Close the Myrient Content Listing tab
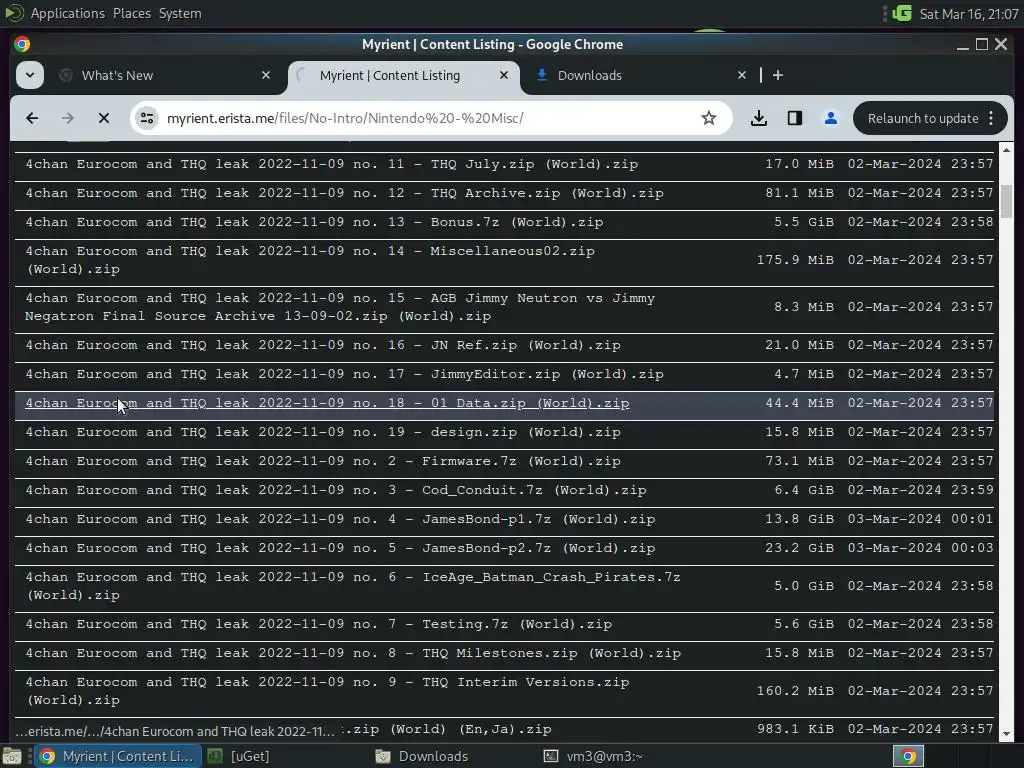 click(x=504, y=75)
